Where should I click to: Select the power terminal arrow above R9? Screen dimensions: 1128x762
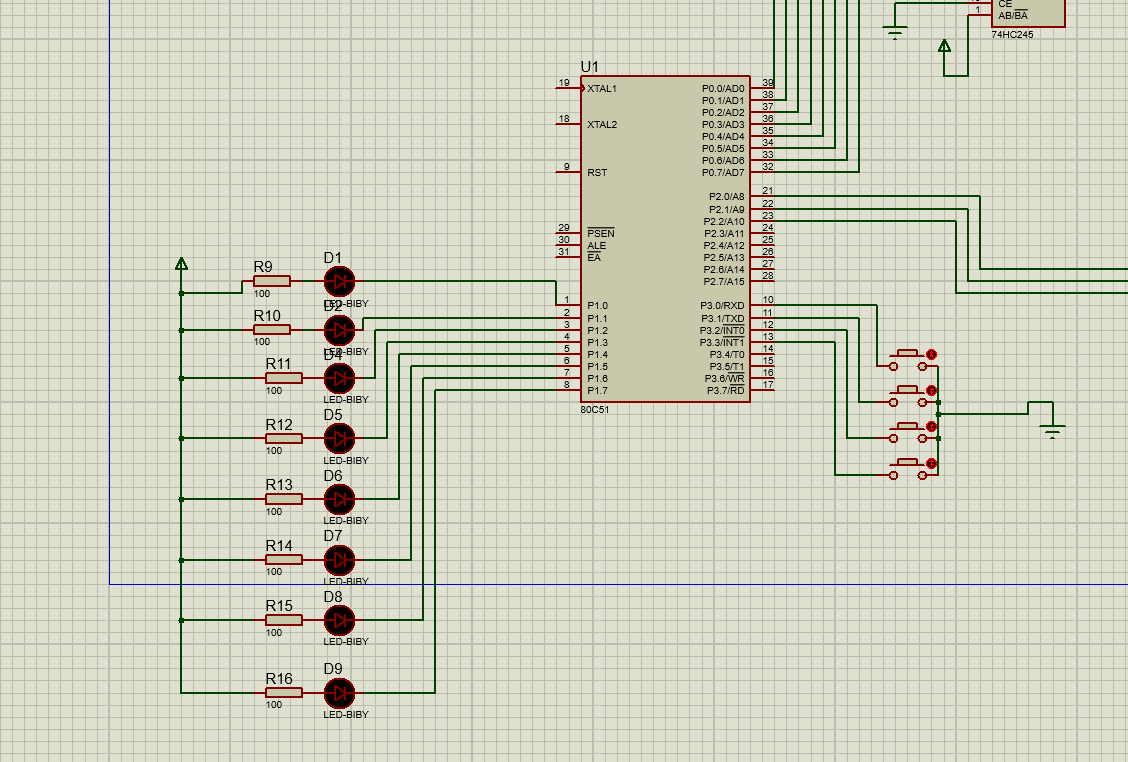click(181, 264)
